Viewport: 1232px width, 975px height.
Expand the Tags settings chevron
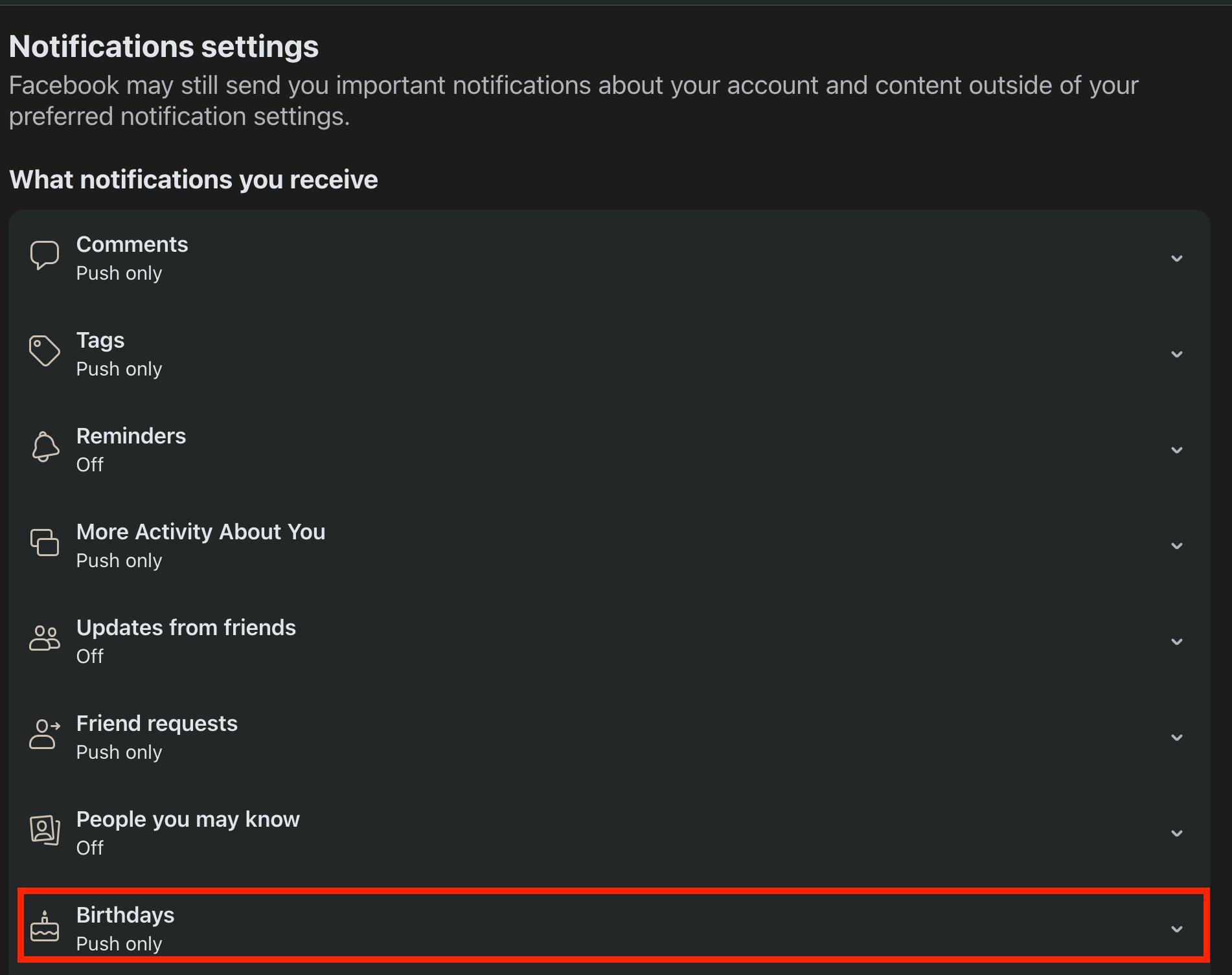click(x=1177, y=354)
